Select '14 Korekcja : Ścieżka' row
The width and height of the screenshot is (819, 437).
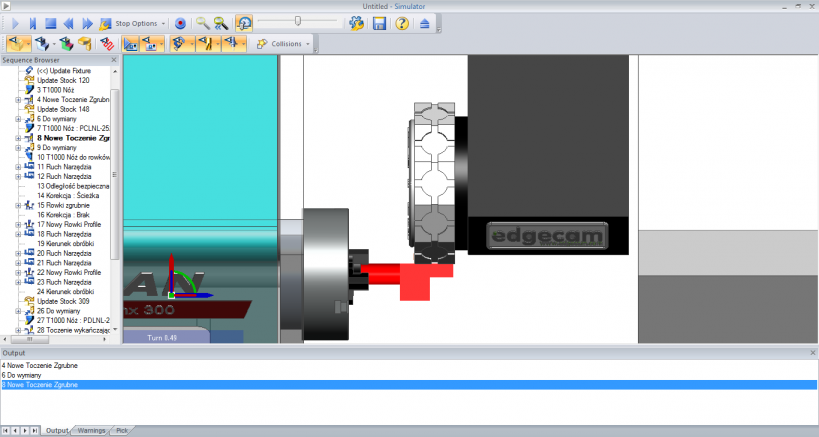tap(68, 196)
